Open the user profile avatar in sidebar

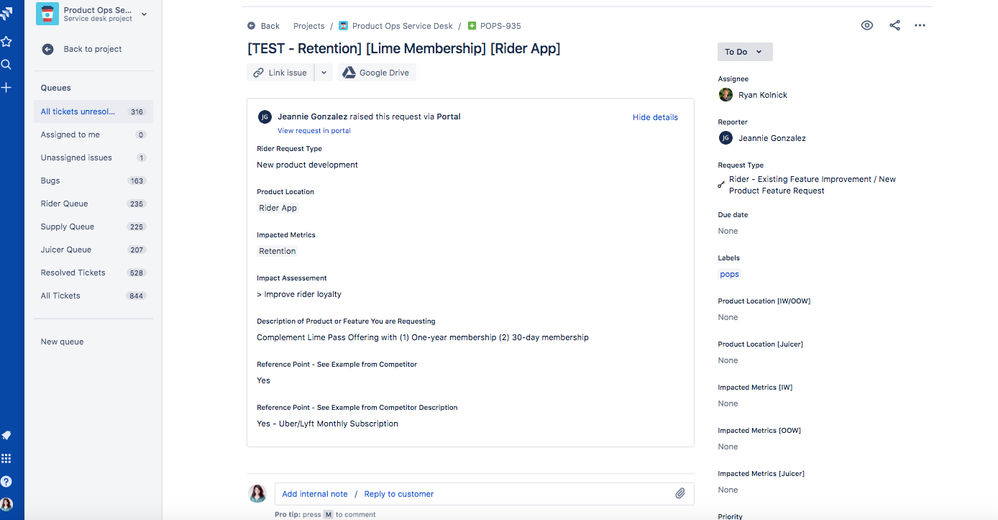[6, 504]
